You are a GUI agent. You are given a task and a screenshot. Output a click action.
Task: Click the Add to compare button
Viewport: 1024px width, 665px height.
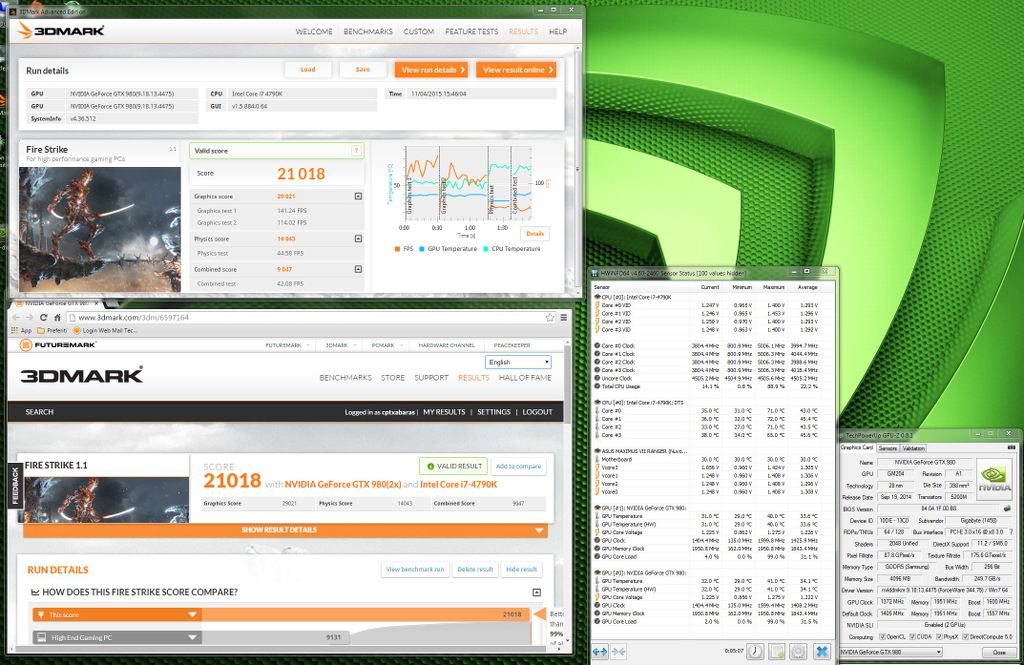(519, 466)
